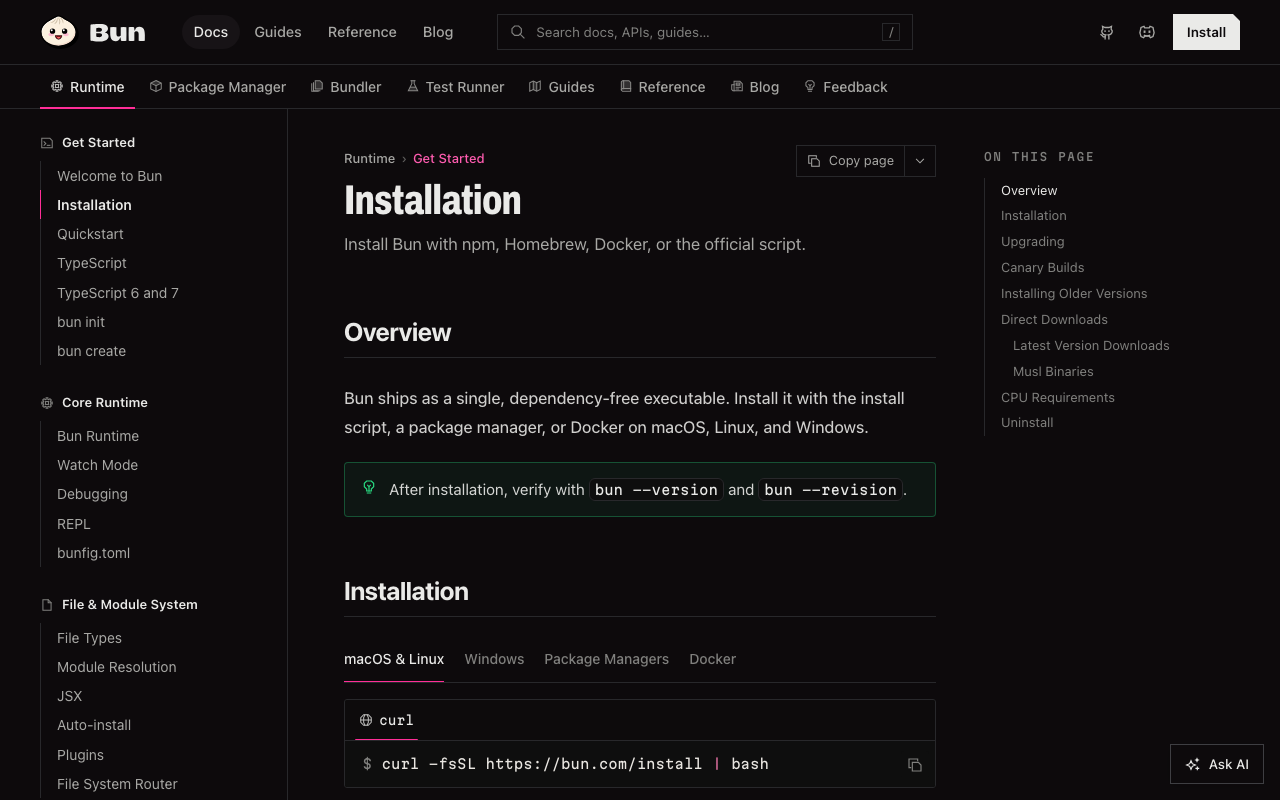
Task: Focus the Search docs input field
Action: tap(704, 32)
